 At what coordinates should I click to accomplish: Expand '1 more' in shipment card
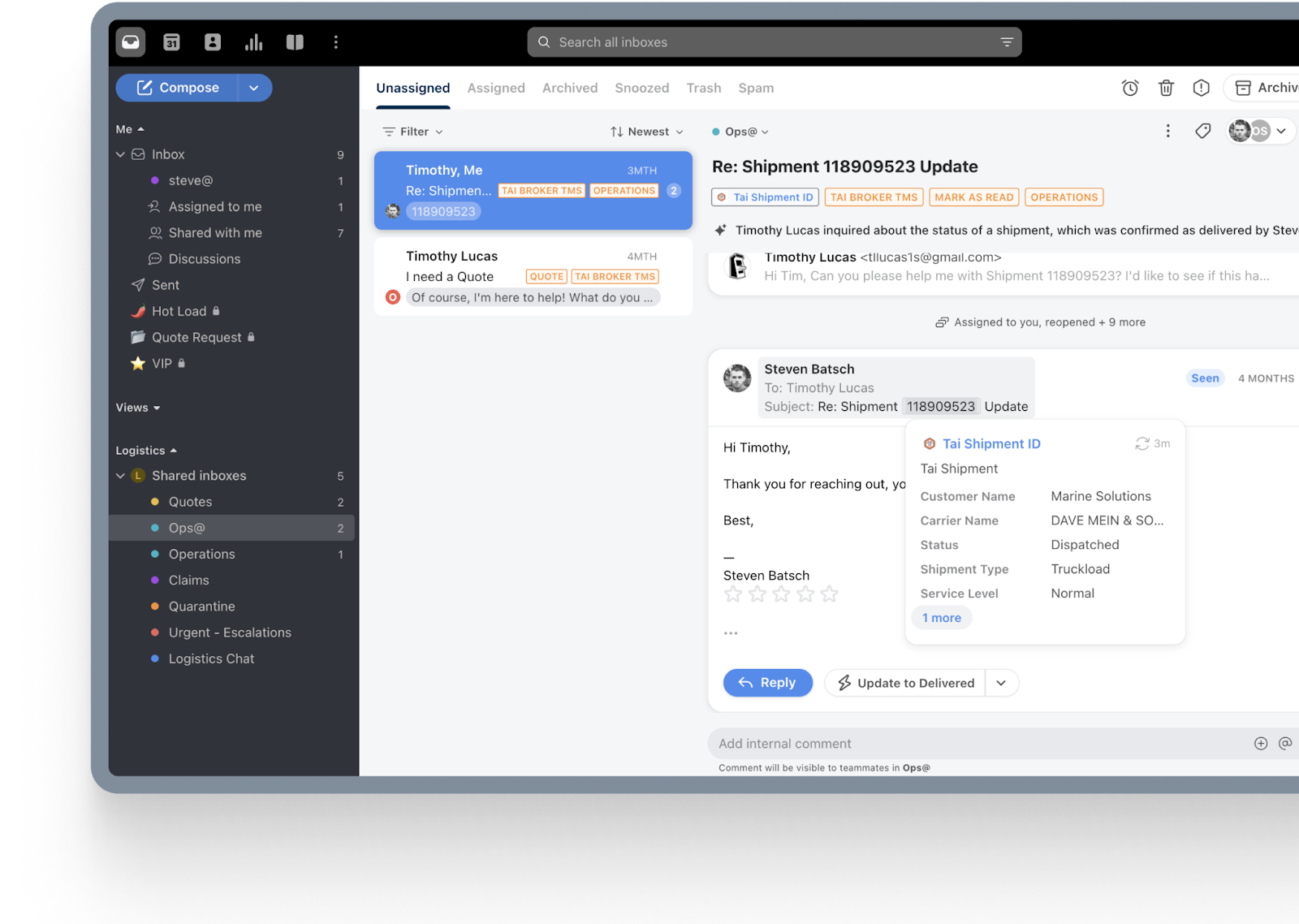click(942, 618)
